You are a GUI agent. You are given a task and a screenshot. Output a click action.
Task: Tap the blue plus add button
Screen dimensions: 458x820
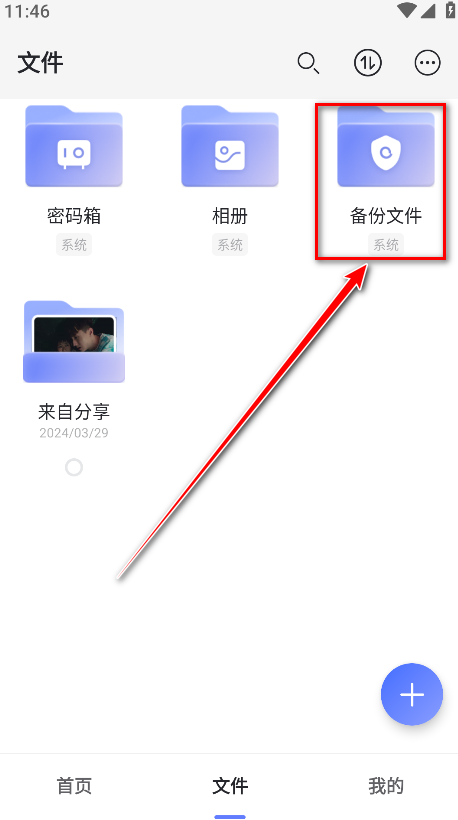pos(412,694)
